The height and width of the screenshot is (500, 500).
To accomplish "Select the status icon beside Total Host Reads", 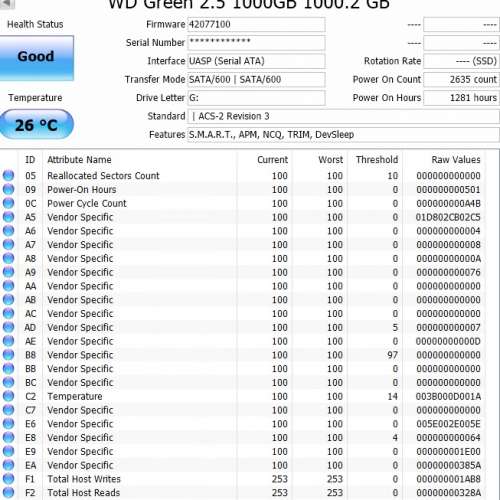I will (x=8, y=493).
